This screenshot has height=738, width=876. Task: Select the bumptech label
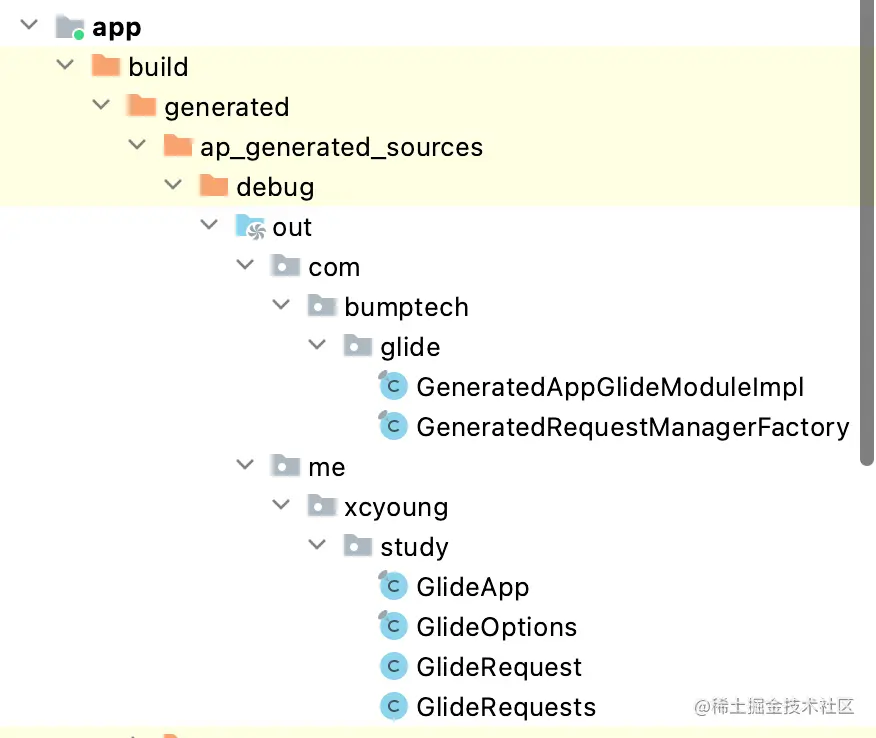coord(407,308)
